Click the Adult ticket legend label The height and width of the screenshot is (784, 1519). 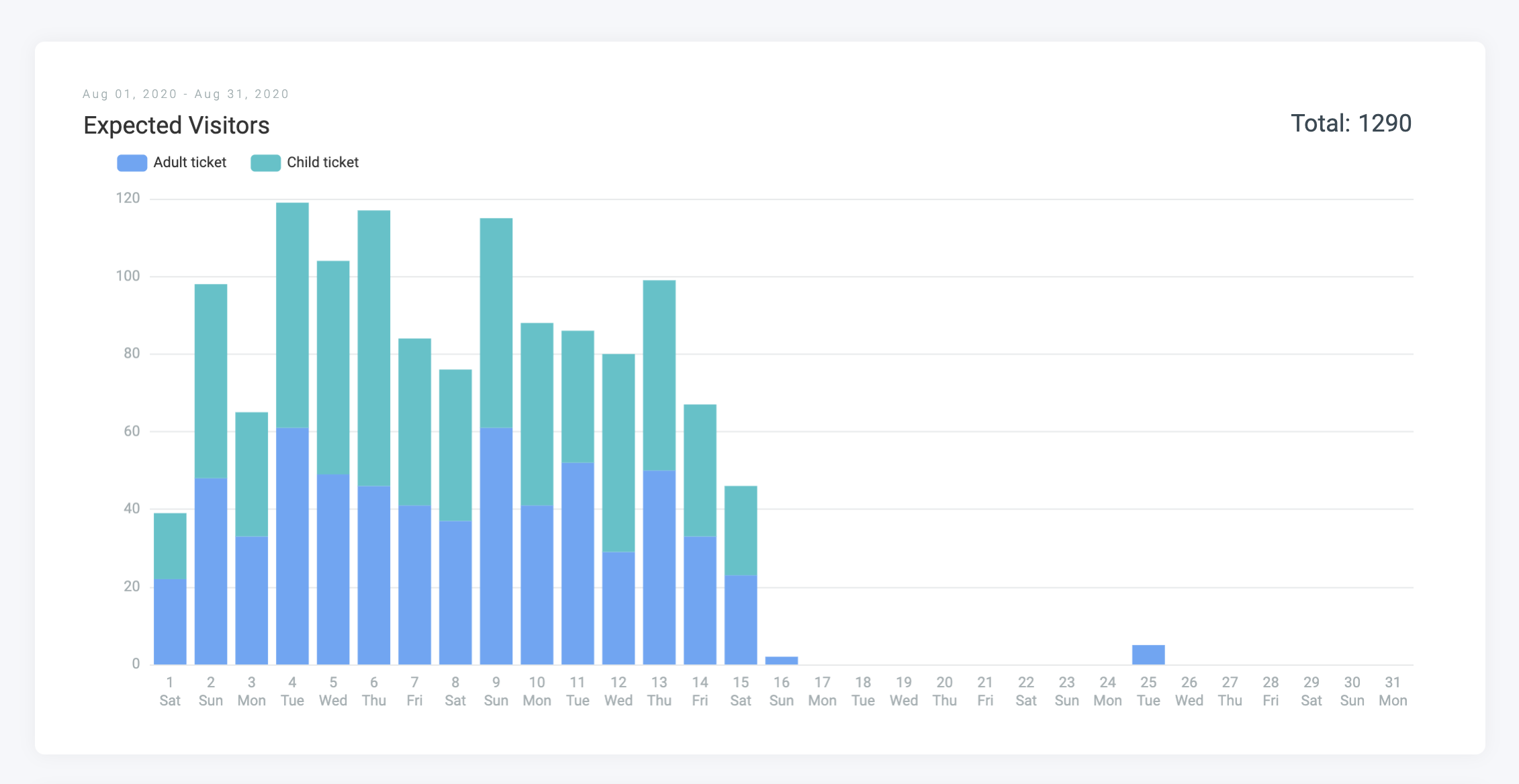[x=189, y=162]
